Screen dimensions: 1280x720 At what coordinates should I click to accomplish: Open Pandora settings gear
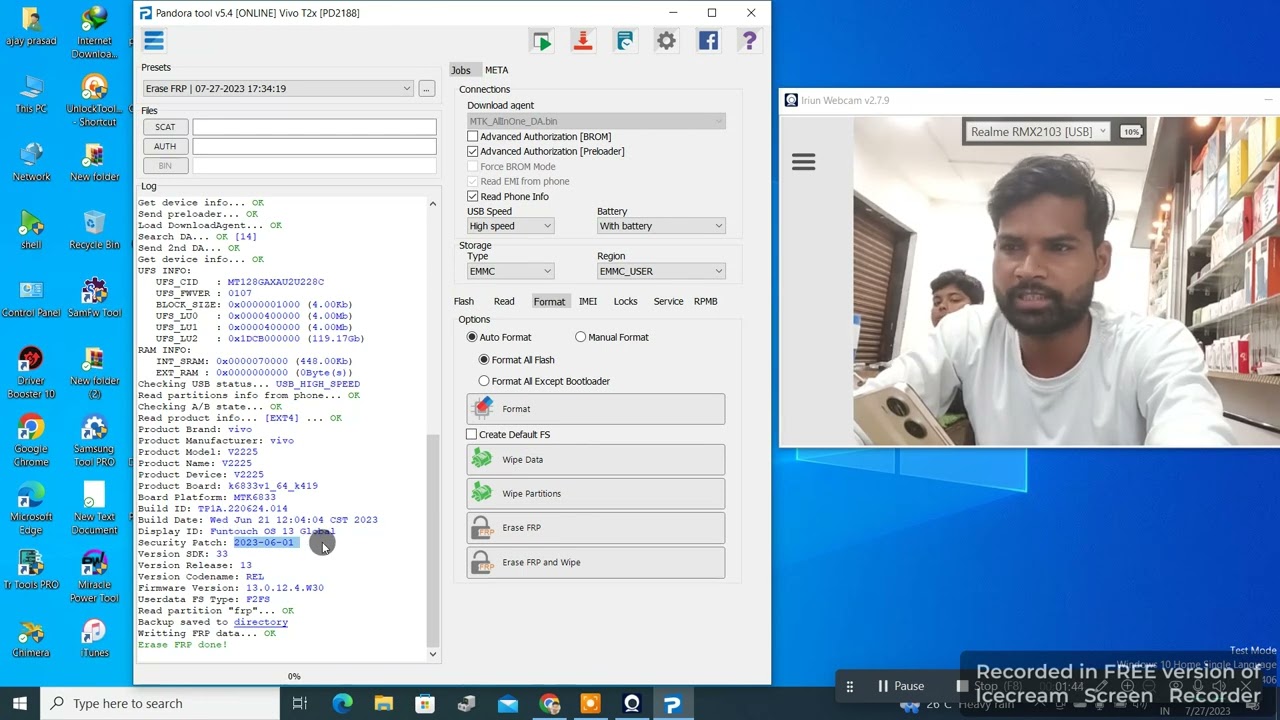[666, 41]
